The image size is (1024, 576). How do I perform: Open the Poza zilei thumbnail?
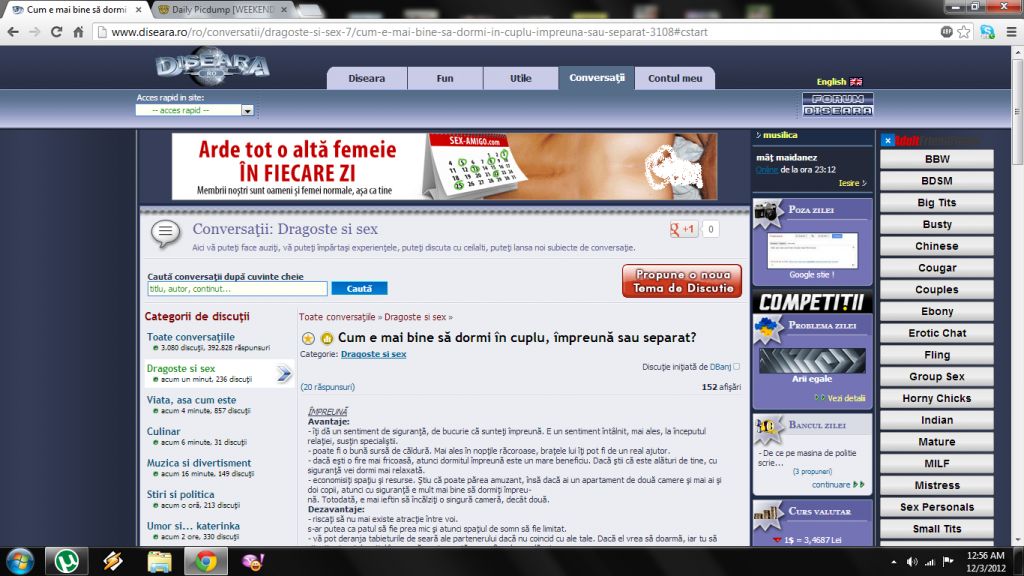(812, 250)
